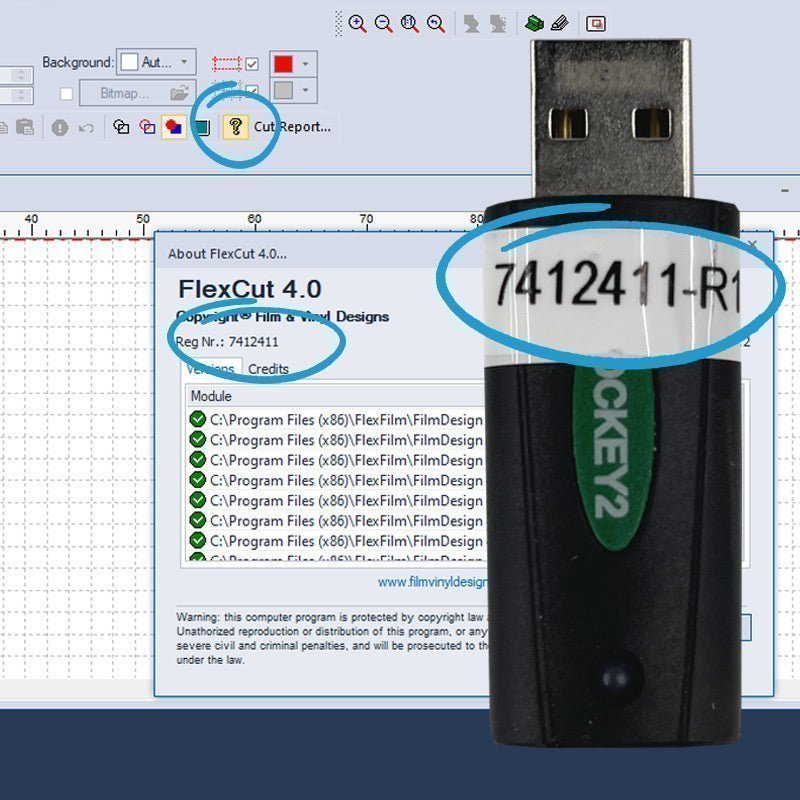The image size is (800, 800).
Task: Click the red dashed rectangle icon
Action: tap(227, 64)
